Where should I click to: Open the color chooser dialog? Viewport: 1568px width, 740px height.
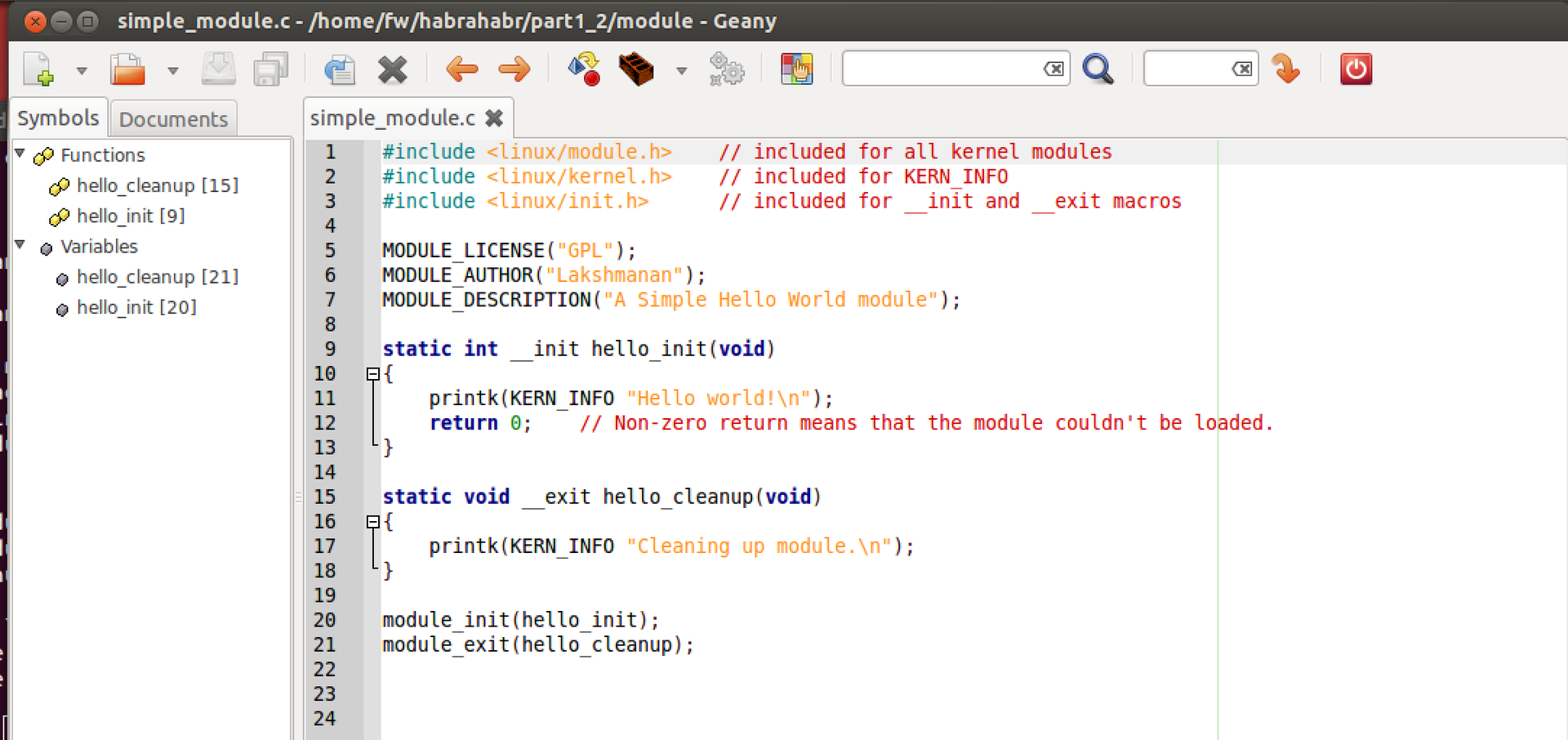point(796,69)
